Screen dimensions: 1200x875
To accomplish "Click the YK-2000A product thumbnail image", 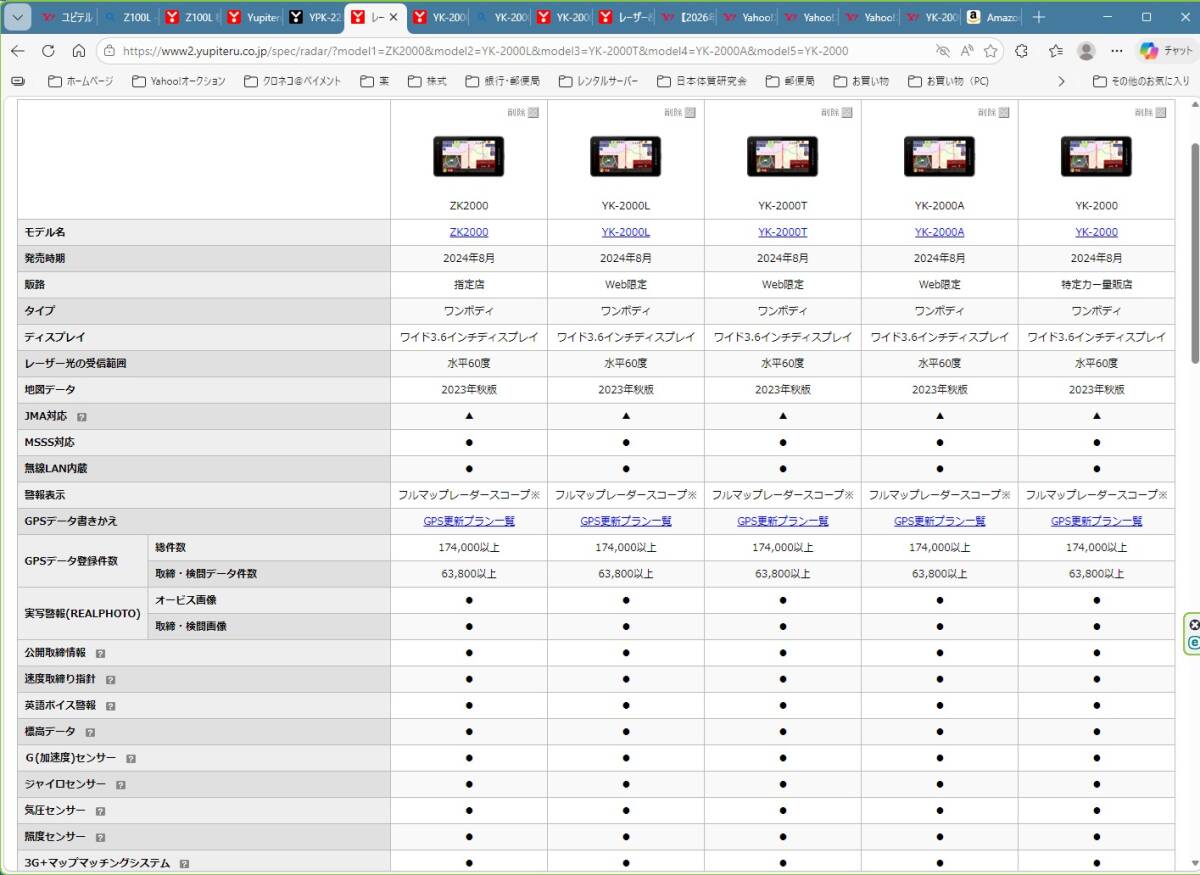I will click(x=939, y=156).
